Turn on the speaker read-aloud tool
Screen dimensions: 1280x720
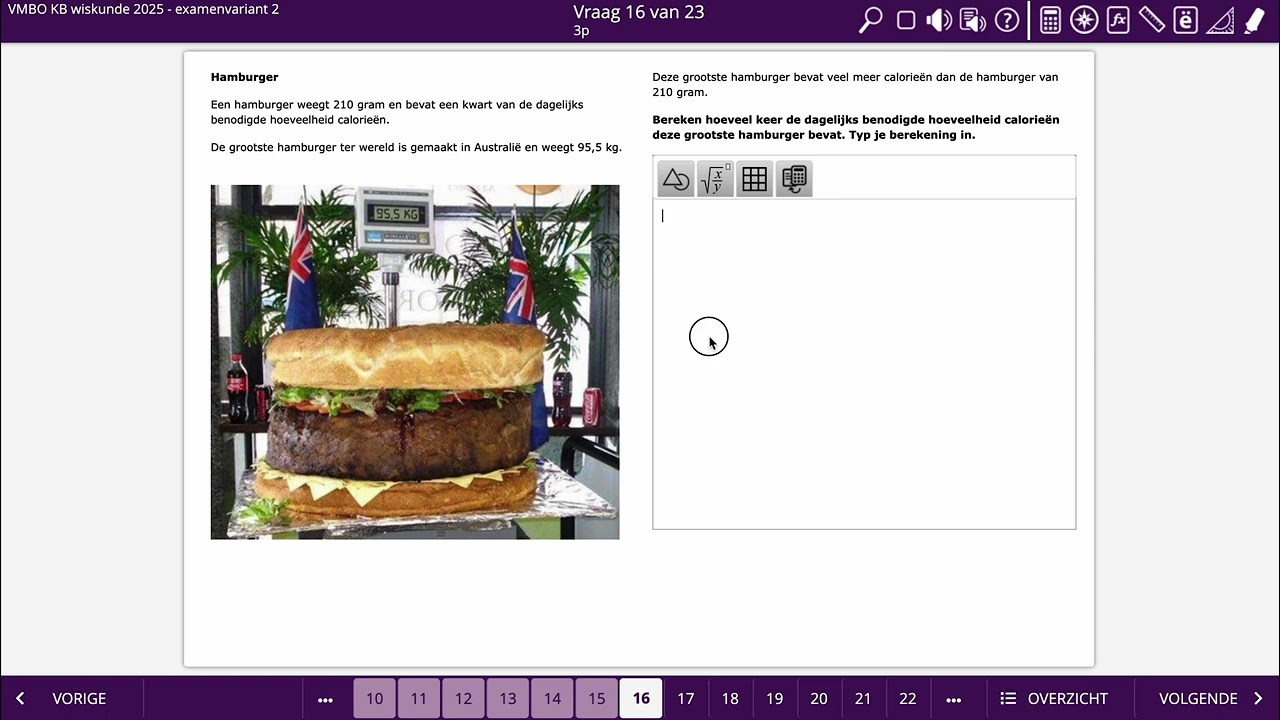tap(939, 20)
